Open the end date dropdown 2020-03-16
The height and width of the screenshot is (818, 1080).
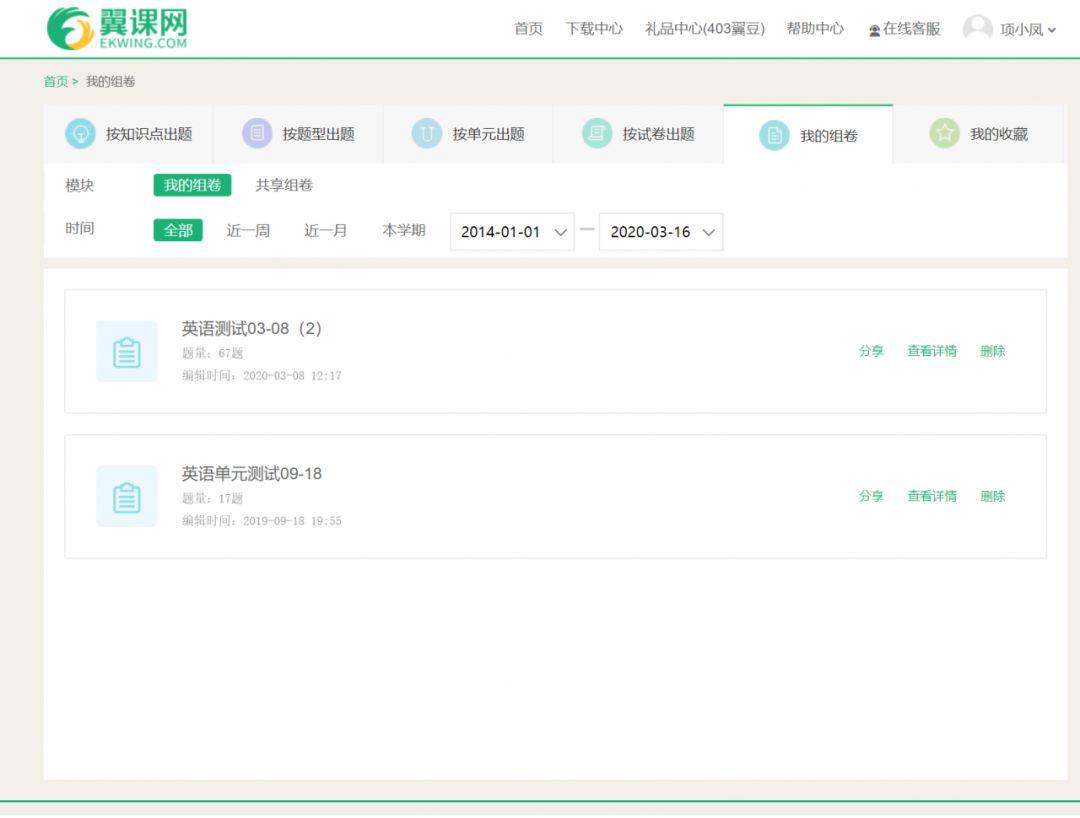[661, 232]
